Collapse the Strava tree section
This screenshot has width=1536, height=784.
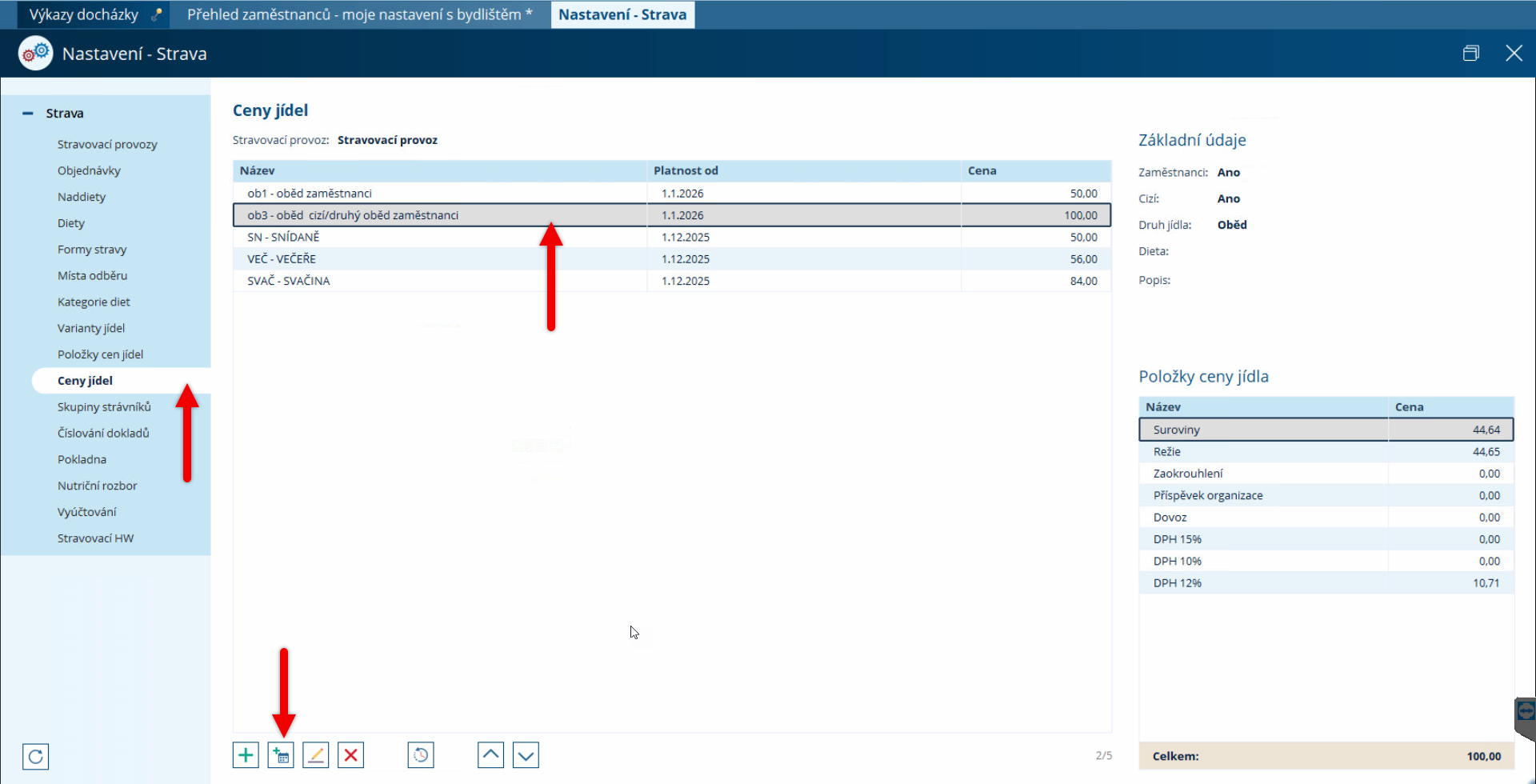pos(28,114)
